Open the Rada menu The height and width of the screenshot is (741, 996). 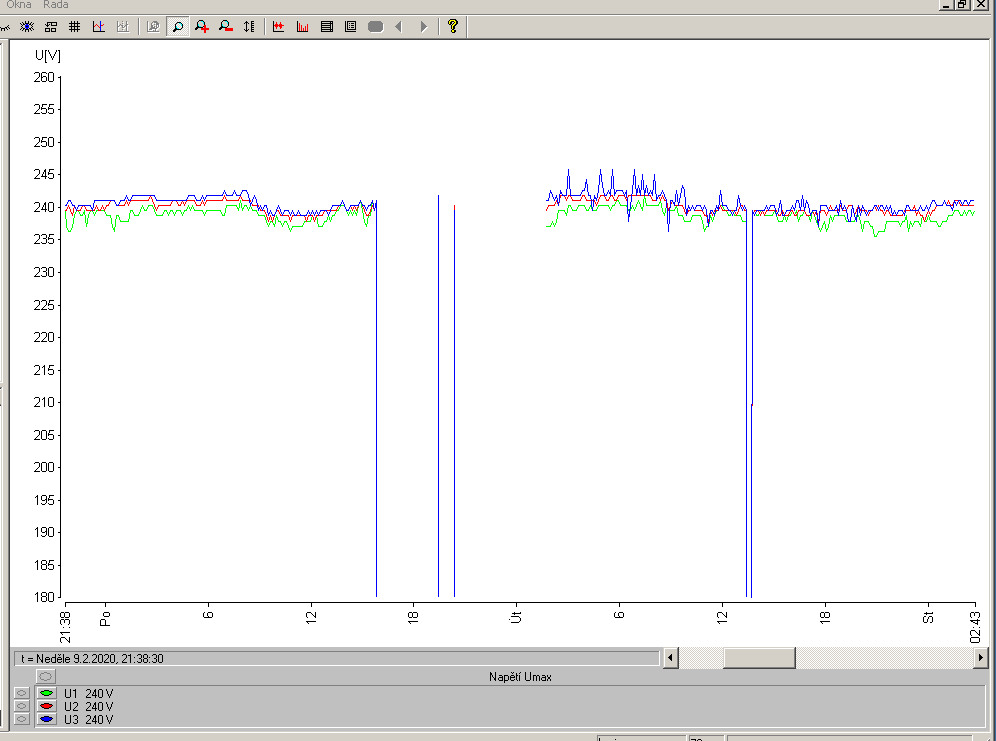point(56,5)
